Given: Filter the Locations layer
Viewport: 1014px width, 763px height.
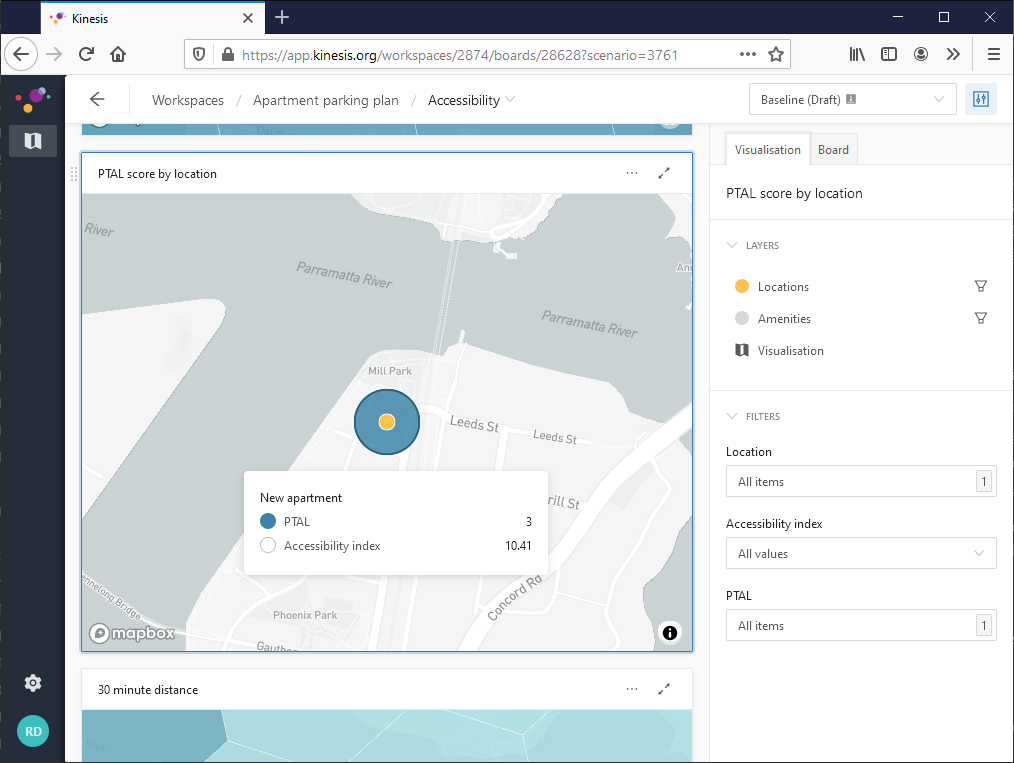Looking at the screenshot, I should tap(980, 286).
